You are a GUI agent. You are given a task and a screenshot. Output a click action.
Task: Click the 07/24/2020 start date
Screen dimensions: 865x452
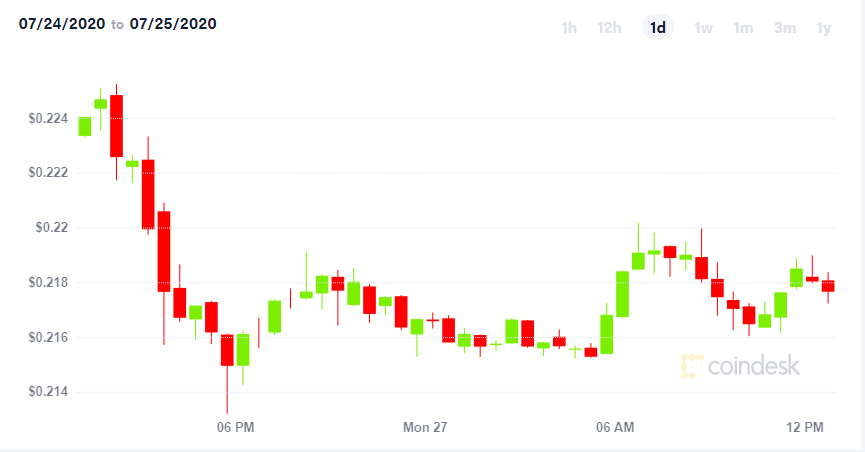click(x=62, y=24)
